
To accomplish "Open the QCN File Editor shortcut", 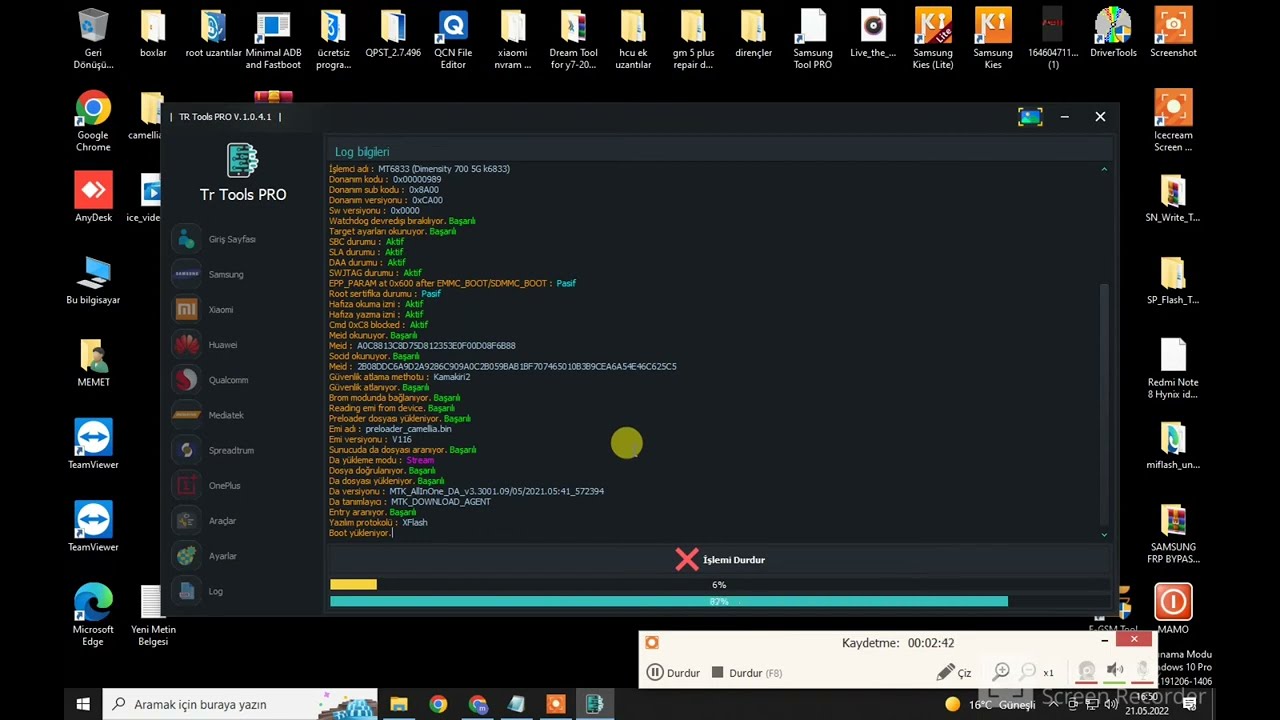I will (453, 40).
